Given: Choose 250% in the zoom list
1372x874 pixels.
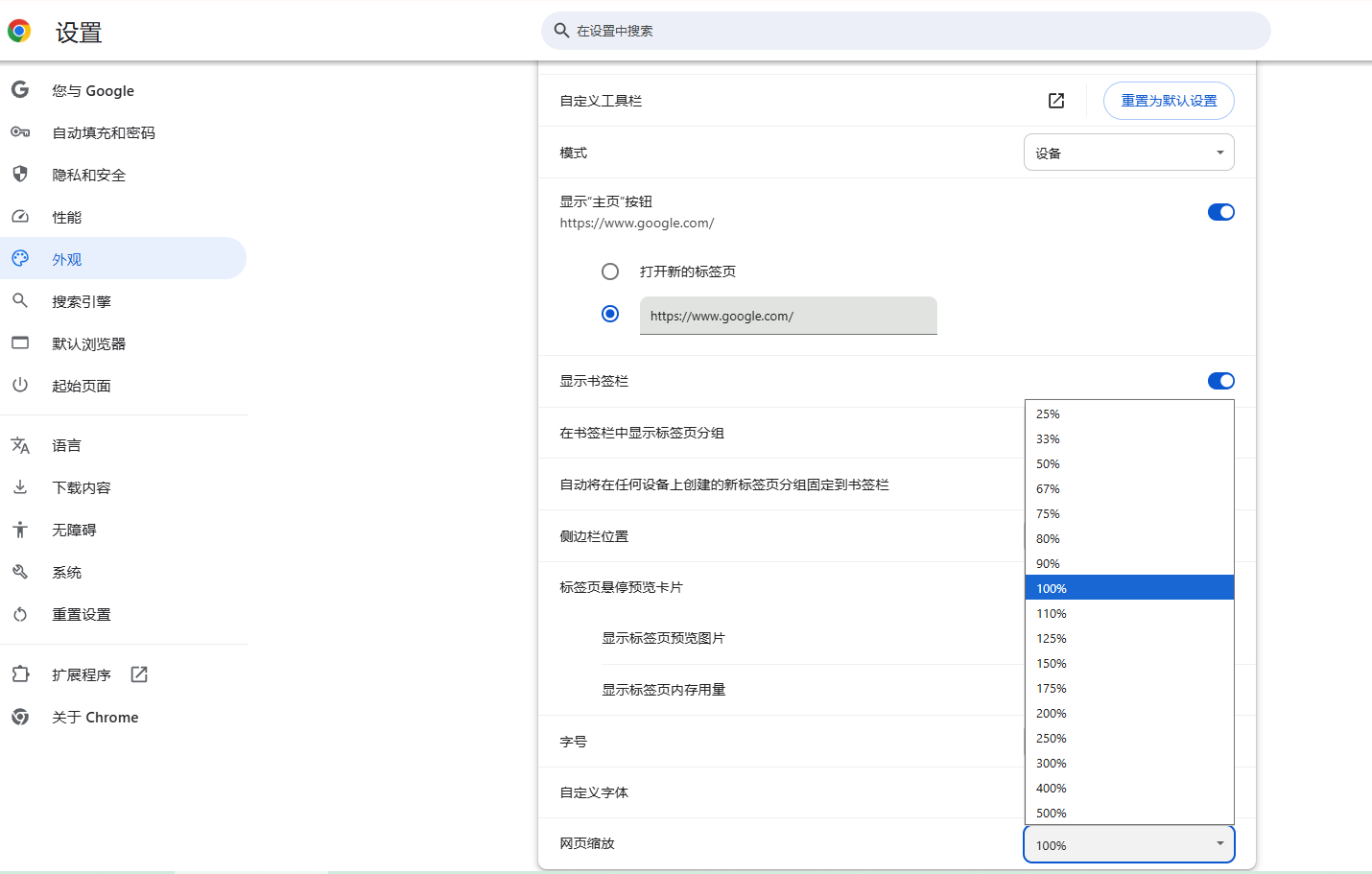Looking at the screenshot, I should pyautogui.click(x=1129, y=738).
